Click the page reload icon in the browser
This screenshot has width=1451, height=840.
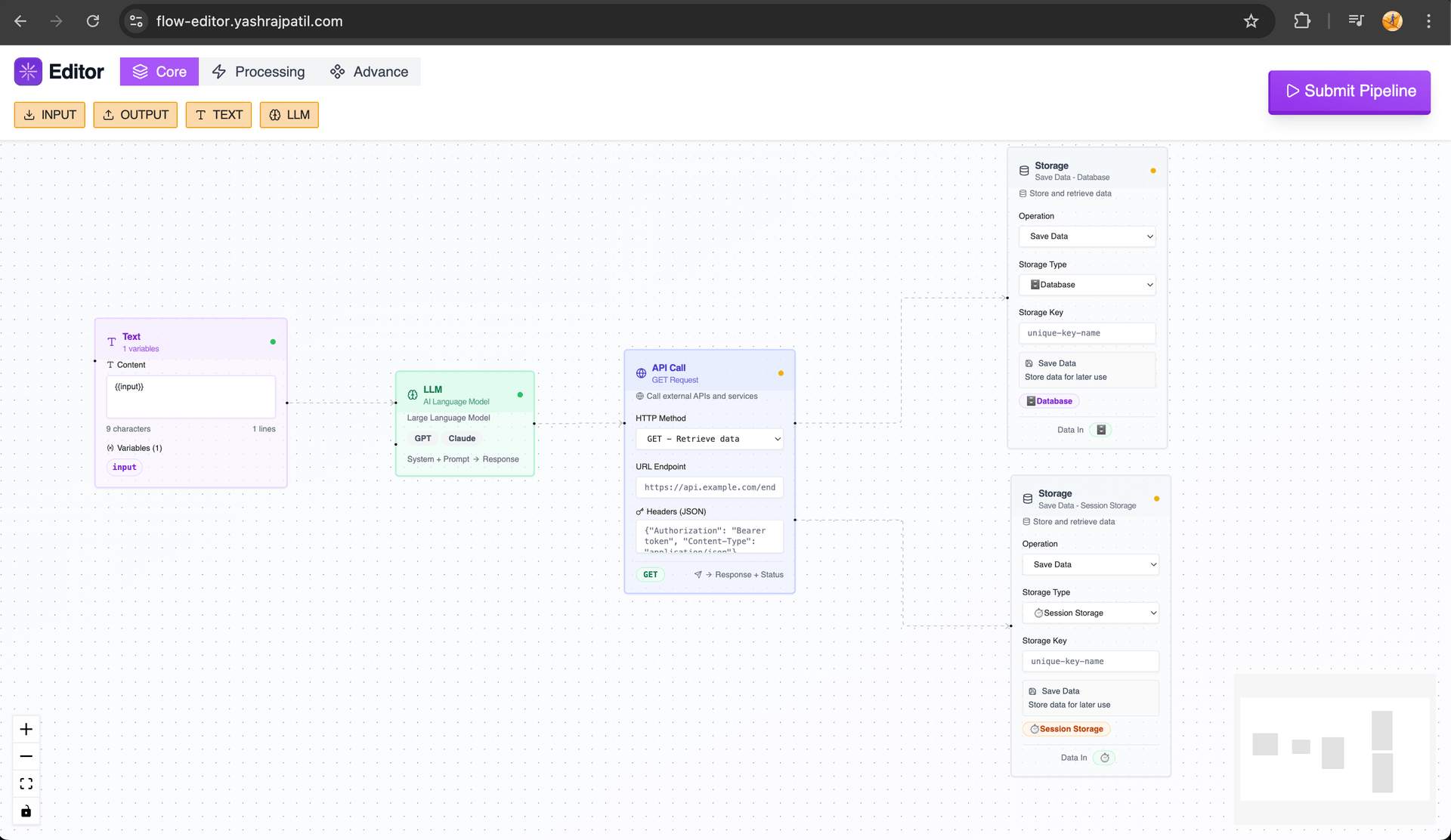click(x=93, y=21)
